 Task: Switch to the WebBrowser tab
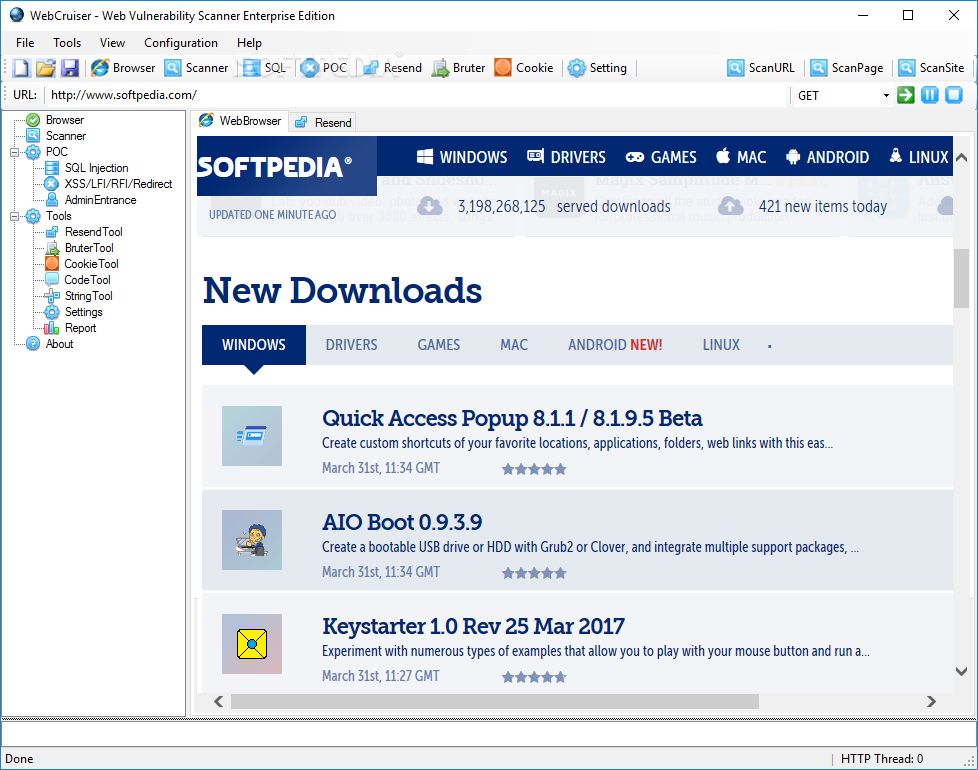click(x=240, y=121)
